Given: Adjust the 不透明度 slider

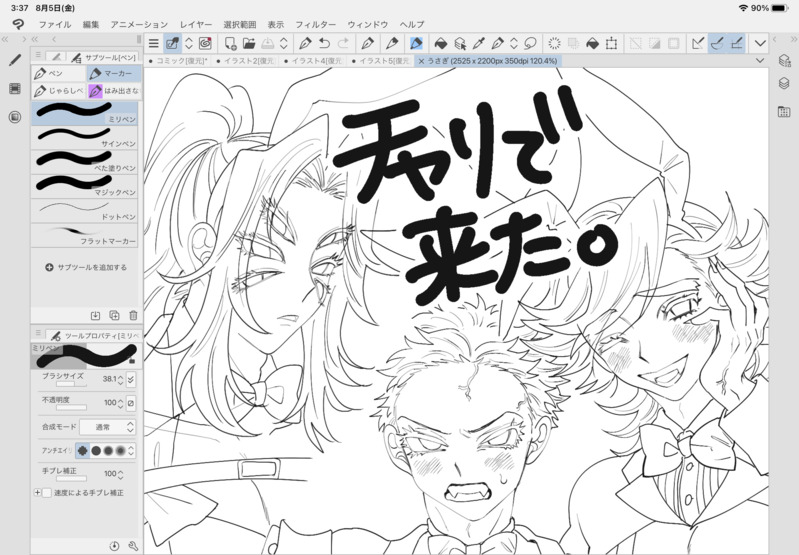Looking at the screenshot, I should 71,408.
